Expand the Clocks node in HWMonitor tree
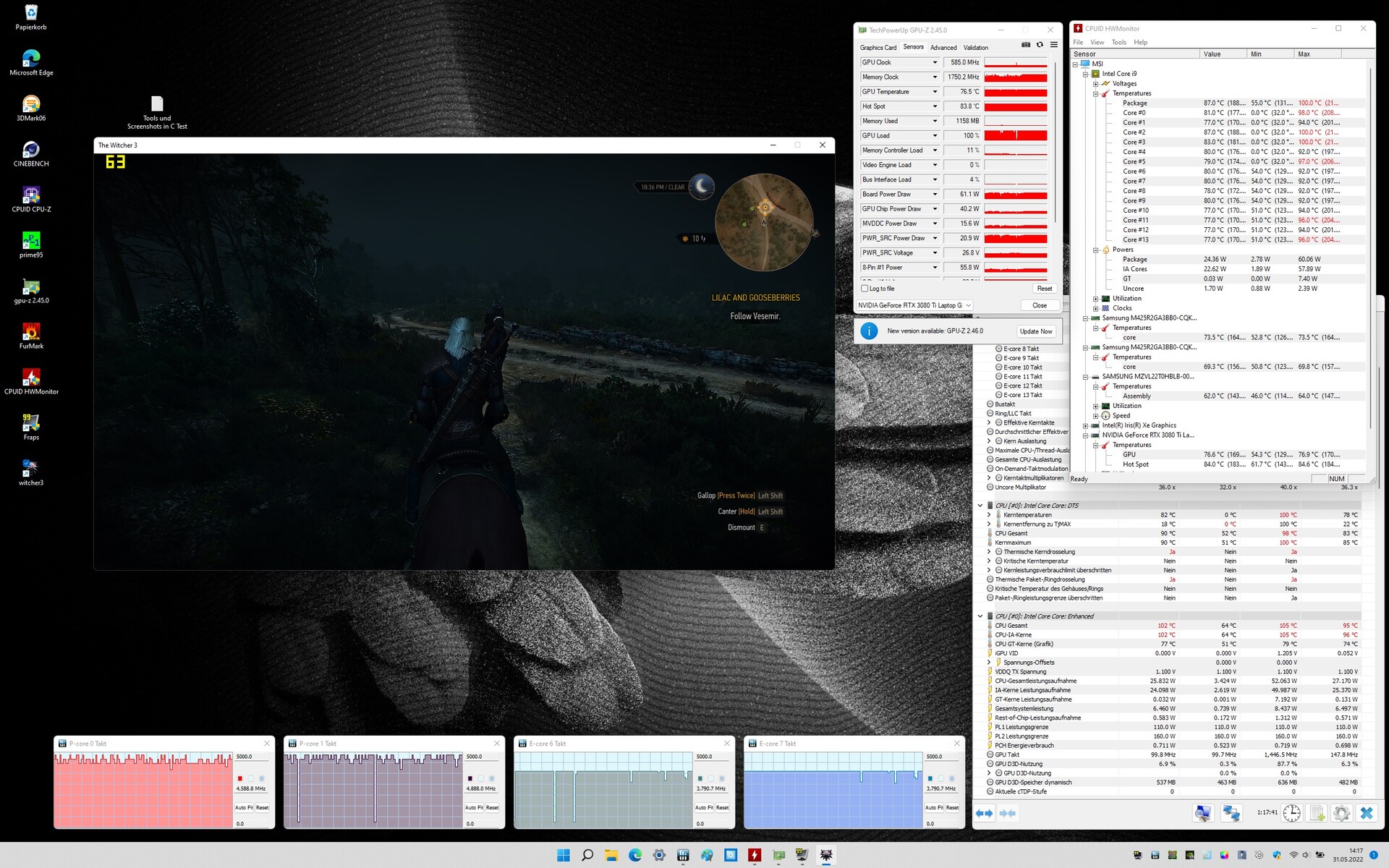 tap(1095, 308)
